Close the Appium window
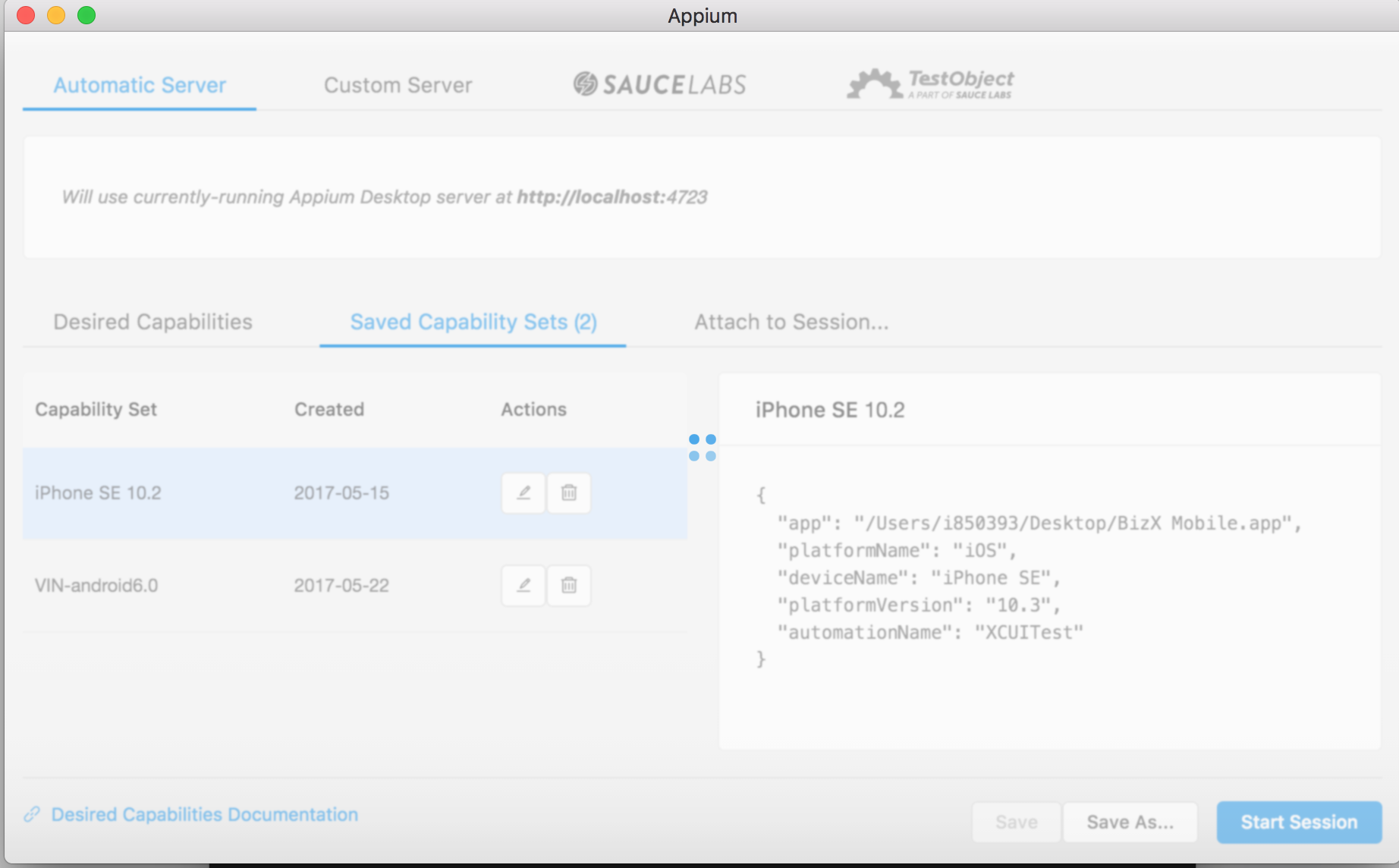The image size is (1399, 868). [x=26, y=15]
